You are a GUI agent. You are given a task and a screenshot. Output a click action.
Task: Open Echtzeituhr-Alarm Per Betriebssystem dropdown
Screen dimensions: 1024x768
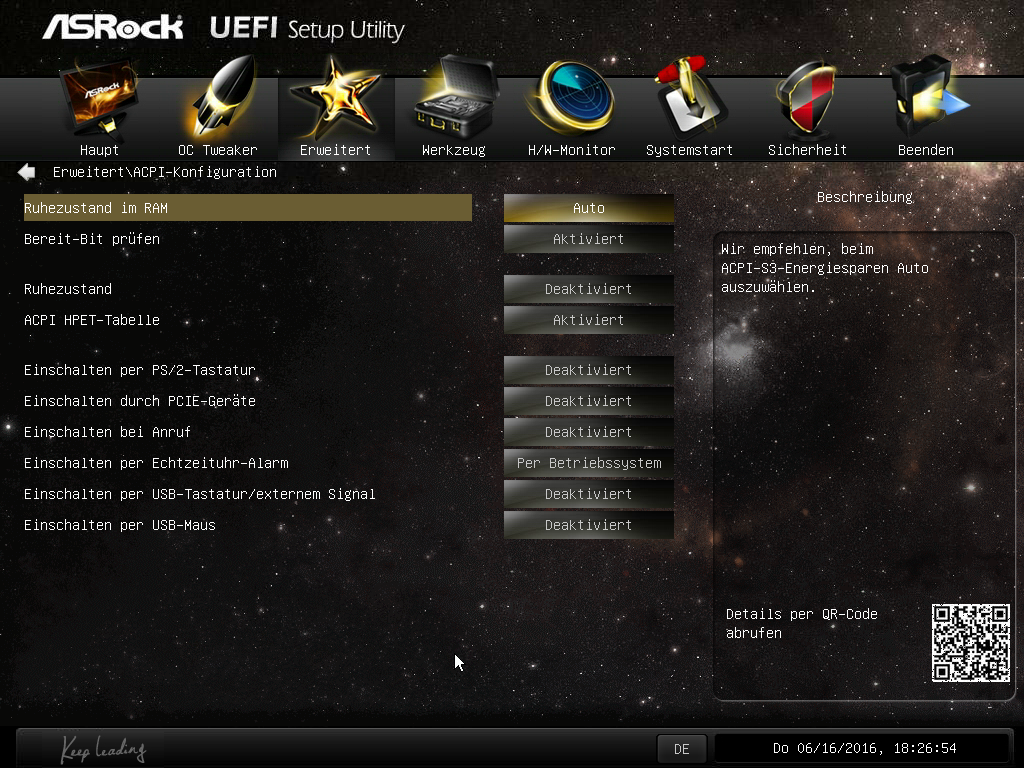click(588, 463)
